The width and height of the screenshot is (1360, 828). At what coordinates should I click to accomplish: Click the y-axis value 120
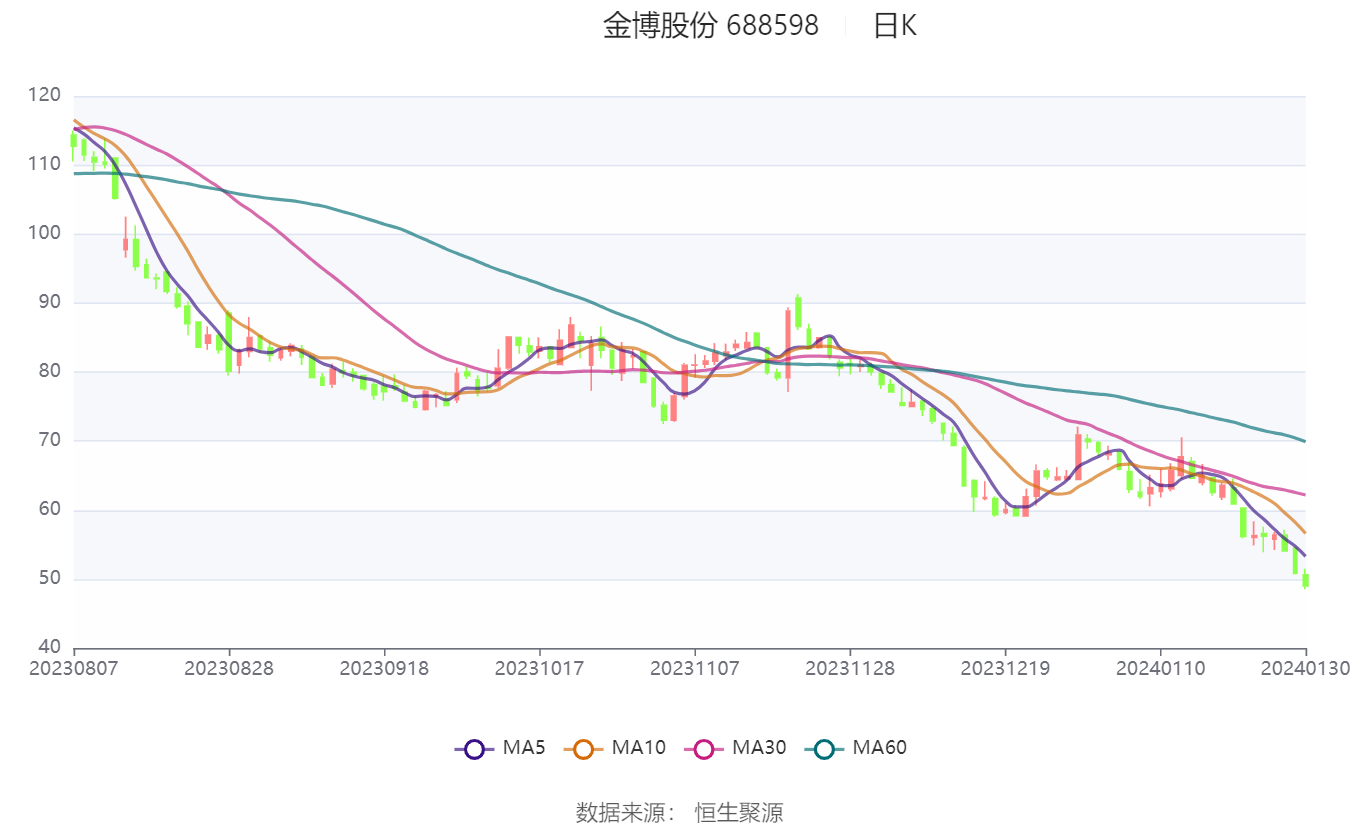click(45, 96)
